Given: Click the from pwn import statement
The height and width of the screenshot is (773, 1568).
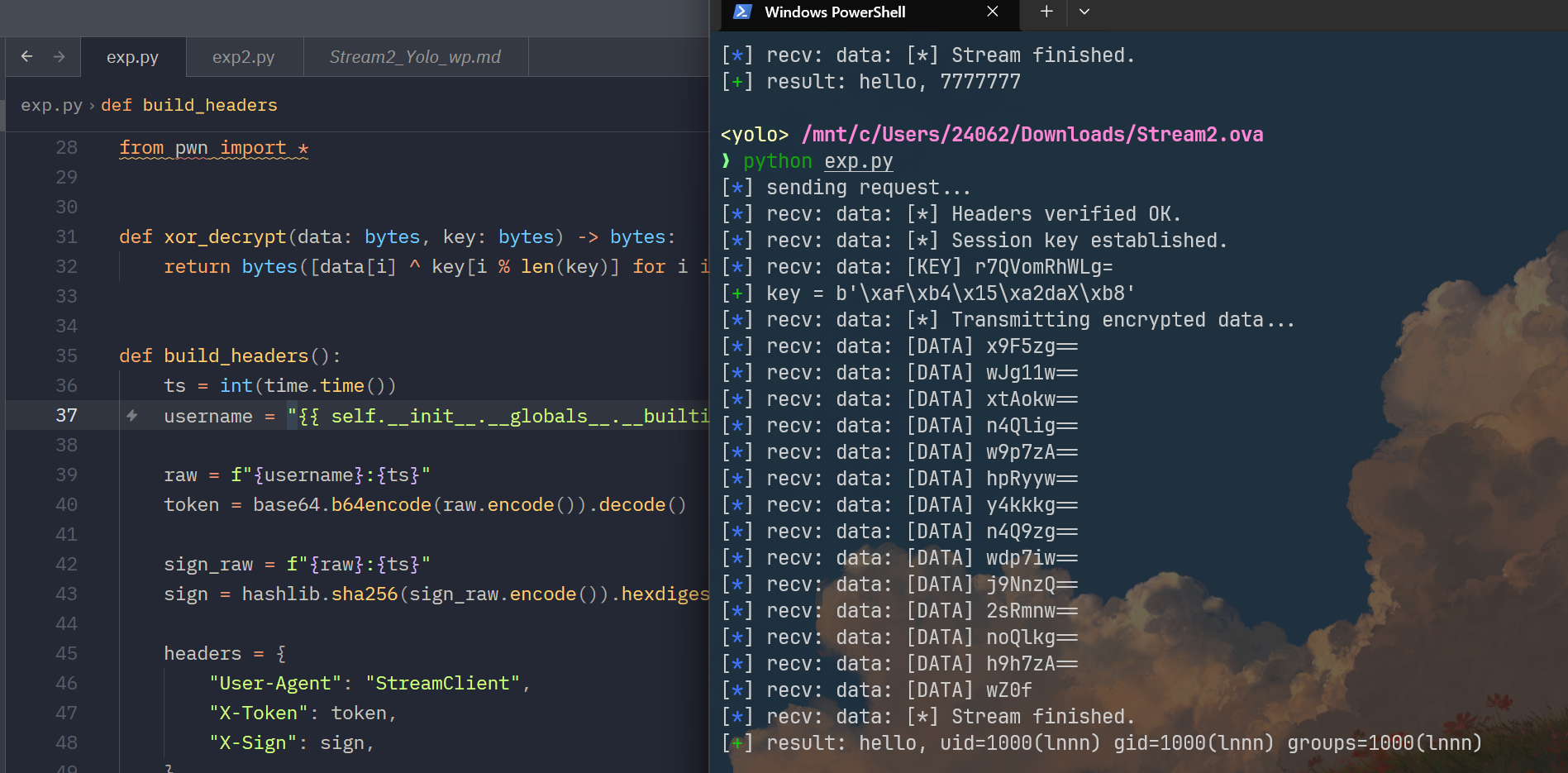Looking at the screenshot, I should click(213, 148).
